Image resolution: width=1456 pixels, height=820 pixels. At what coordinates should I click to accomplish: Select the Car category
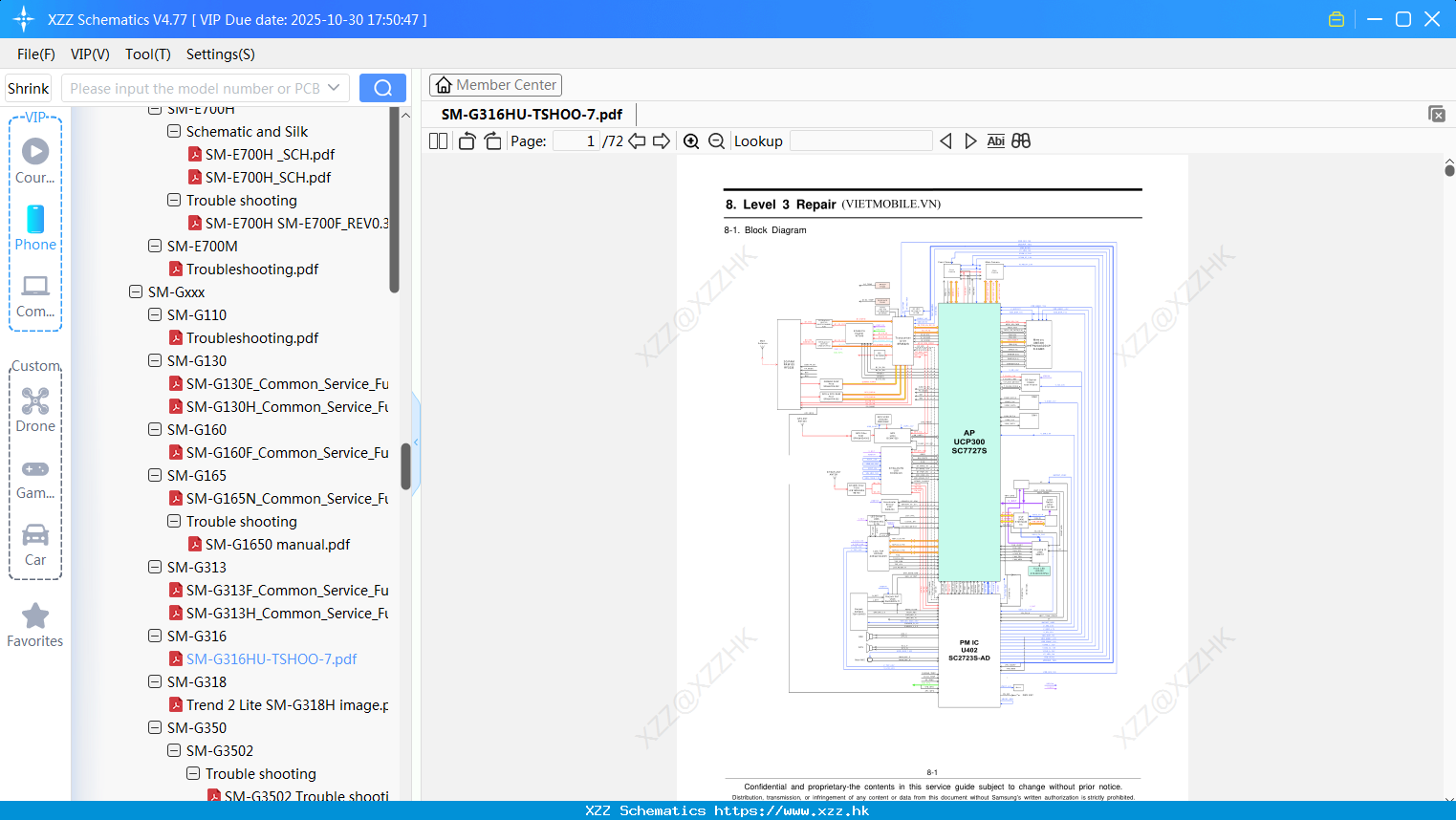[x=35, y=544]
